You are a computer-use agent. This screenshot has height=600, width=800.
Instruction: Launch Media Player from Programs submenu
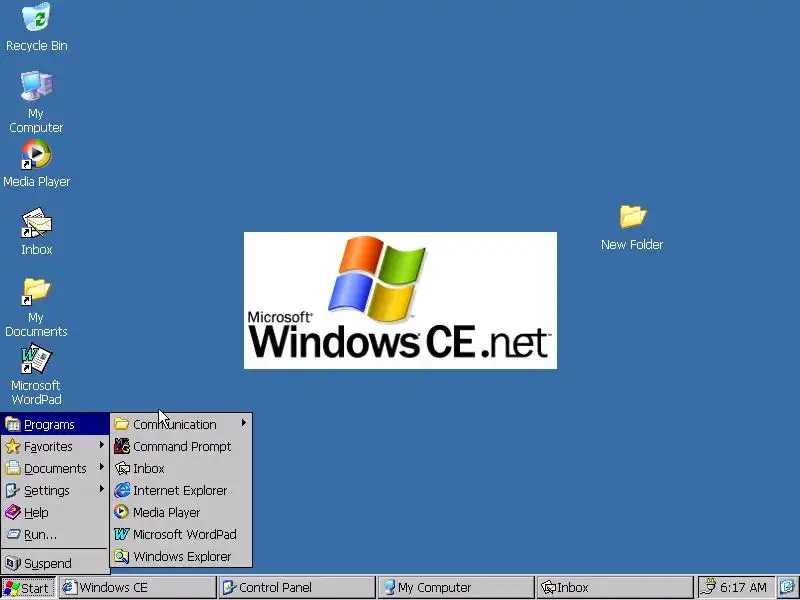181,512
